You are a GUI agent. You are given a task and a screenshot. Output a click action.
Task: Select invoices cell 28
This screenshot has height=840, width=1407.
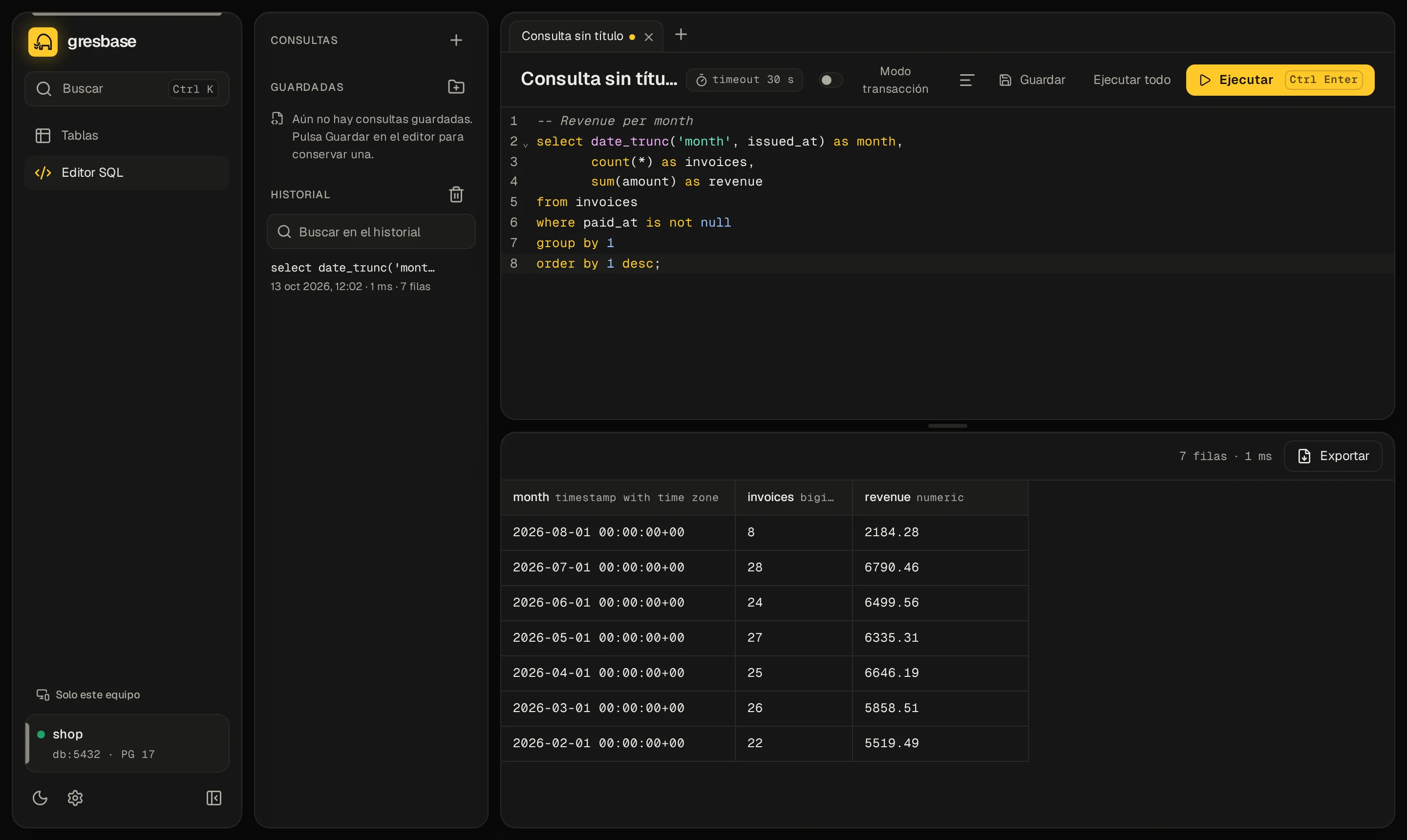coord(794,568)
